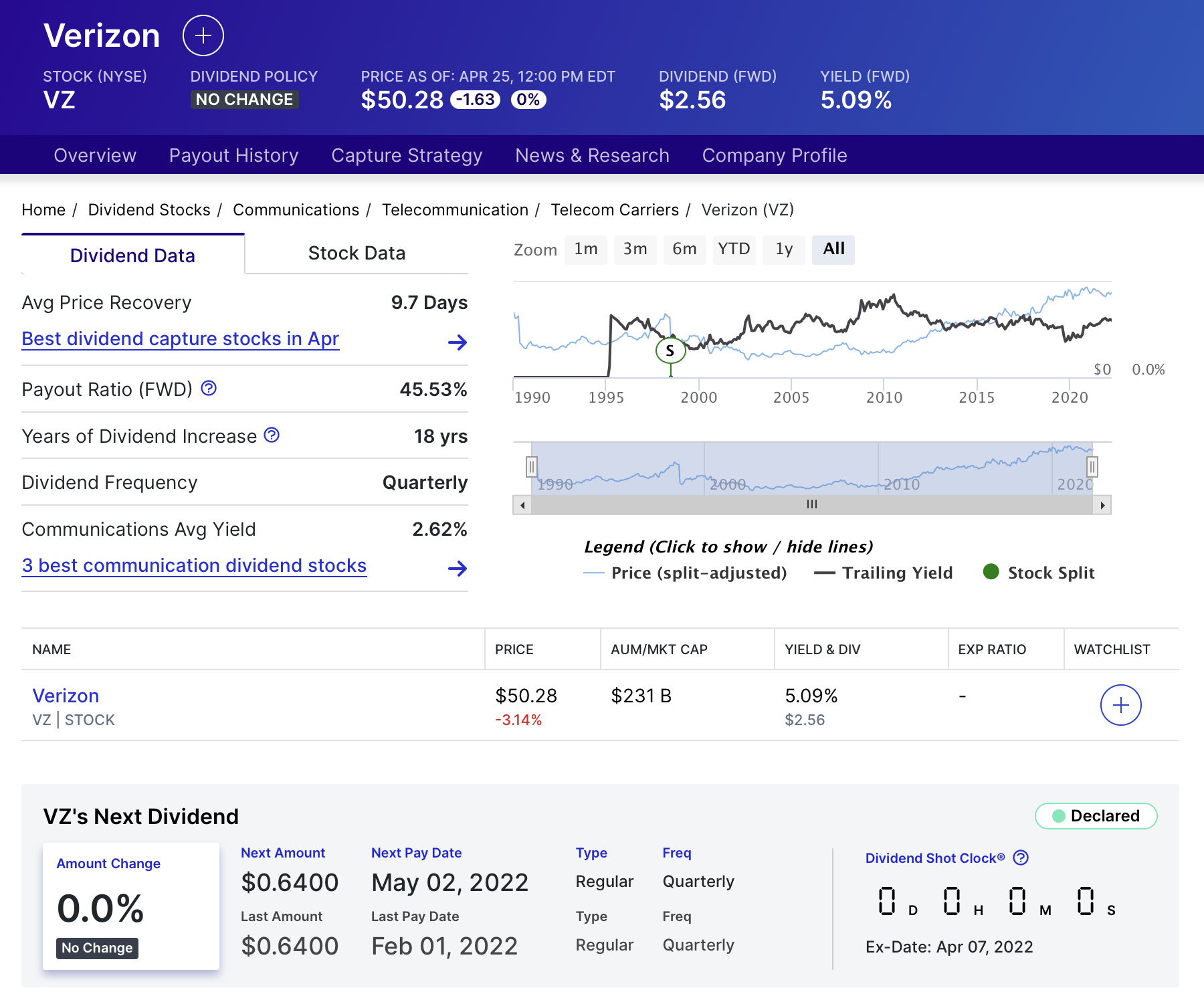
Task: Open Payout Ratio help question icon
Action: click(209, 388)
